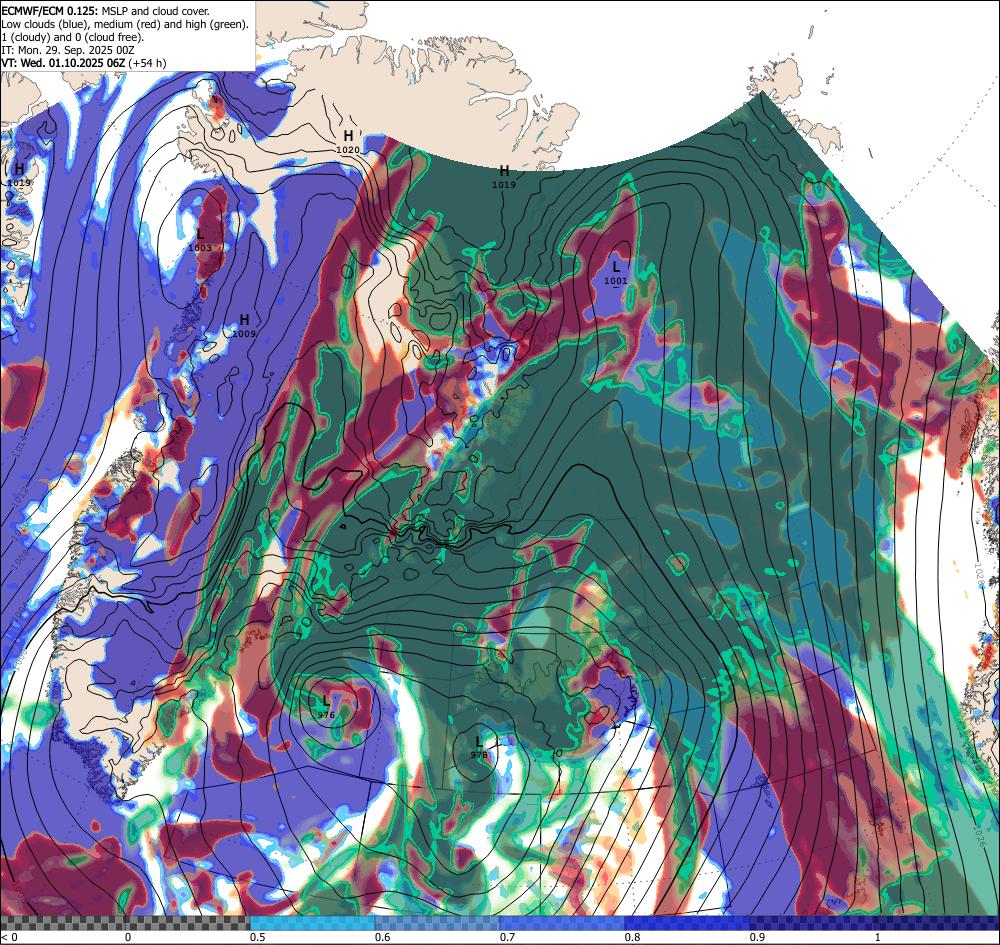Click the '1' colorbar label

tap(878, 937)
